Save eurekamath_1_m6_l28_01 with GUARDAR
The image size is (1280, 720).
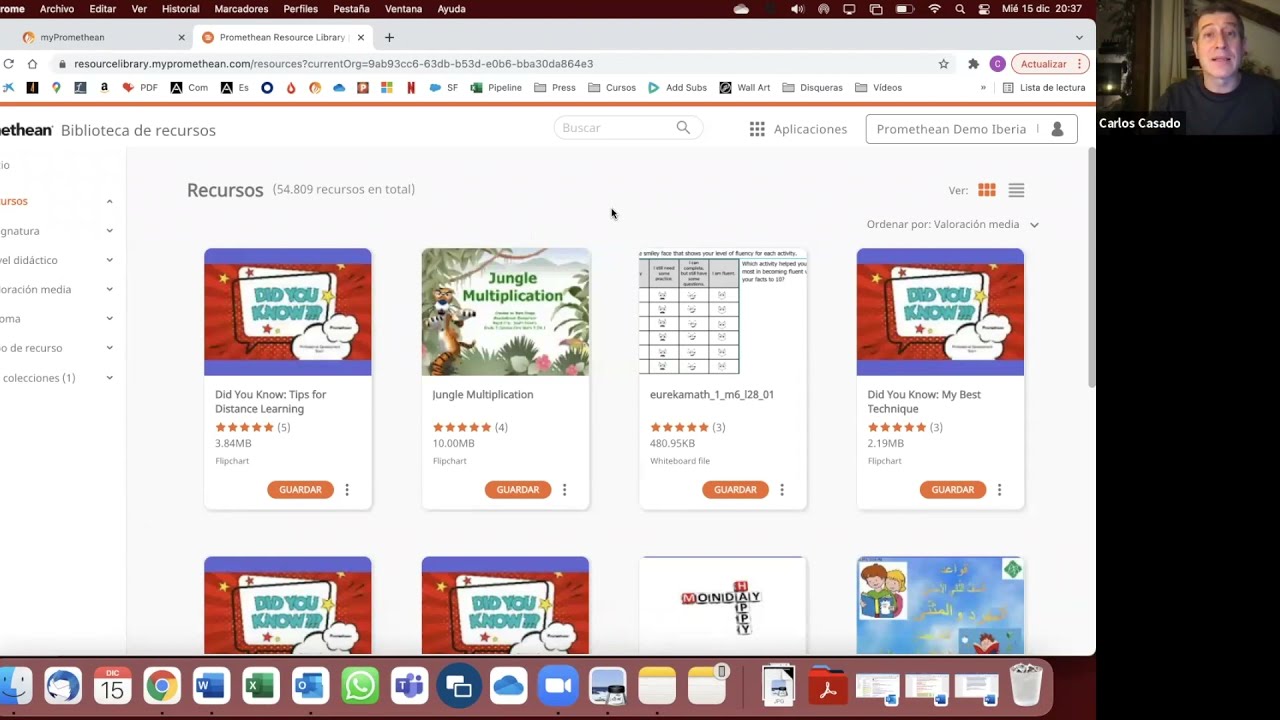(x=735, y=490)
